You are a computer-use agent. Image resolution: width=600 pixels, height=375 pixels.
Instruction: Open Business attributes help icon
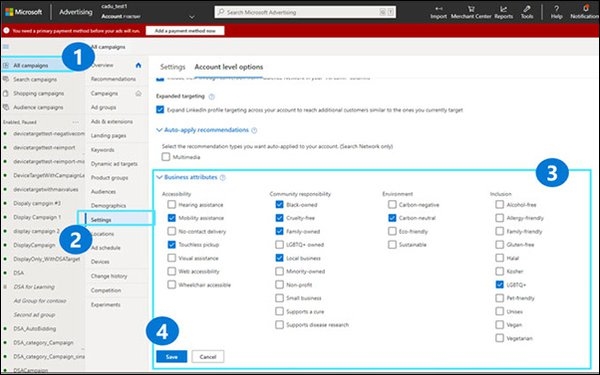click(x=223, y=178)
